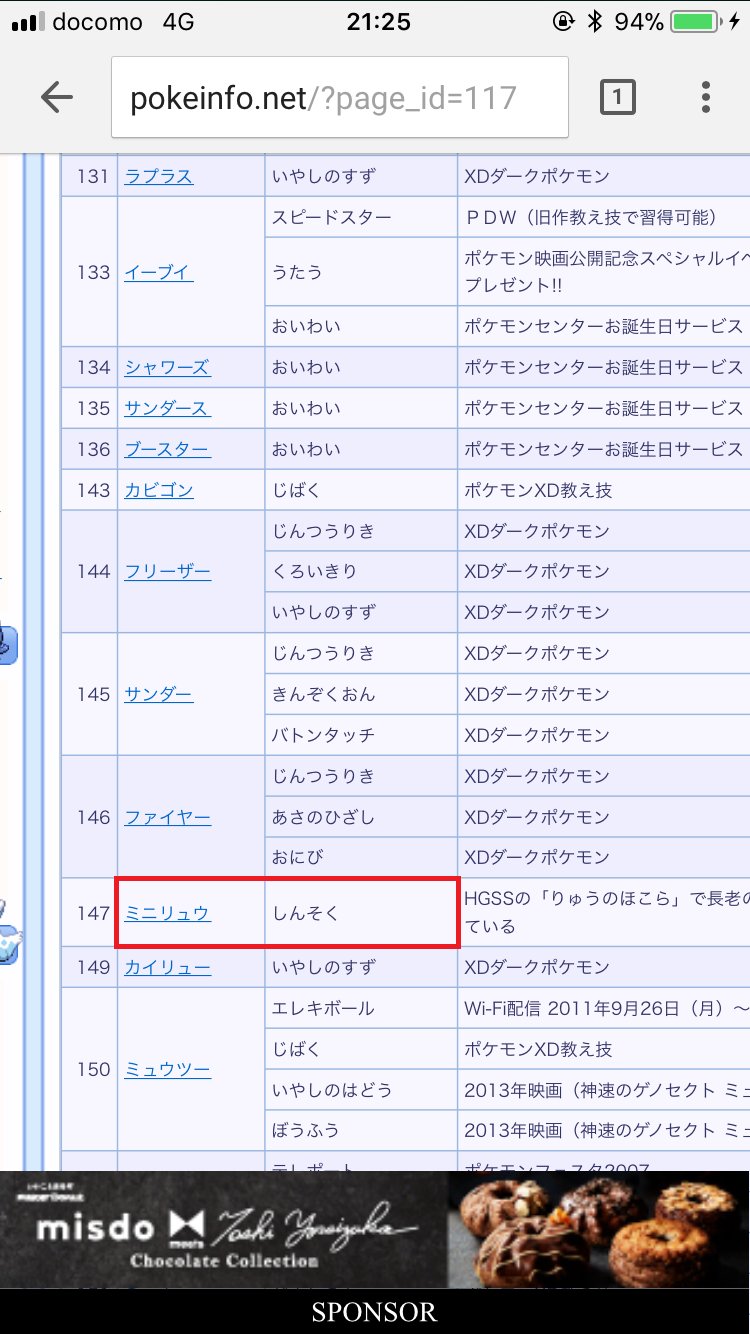Screen dimensions: 750x1334
Task: Select the うたう move cell
Action: [361, 272]
